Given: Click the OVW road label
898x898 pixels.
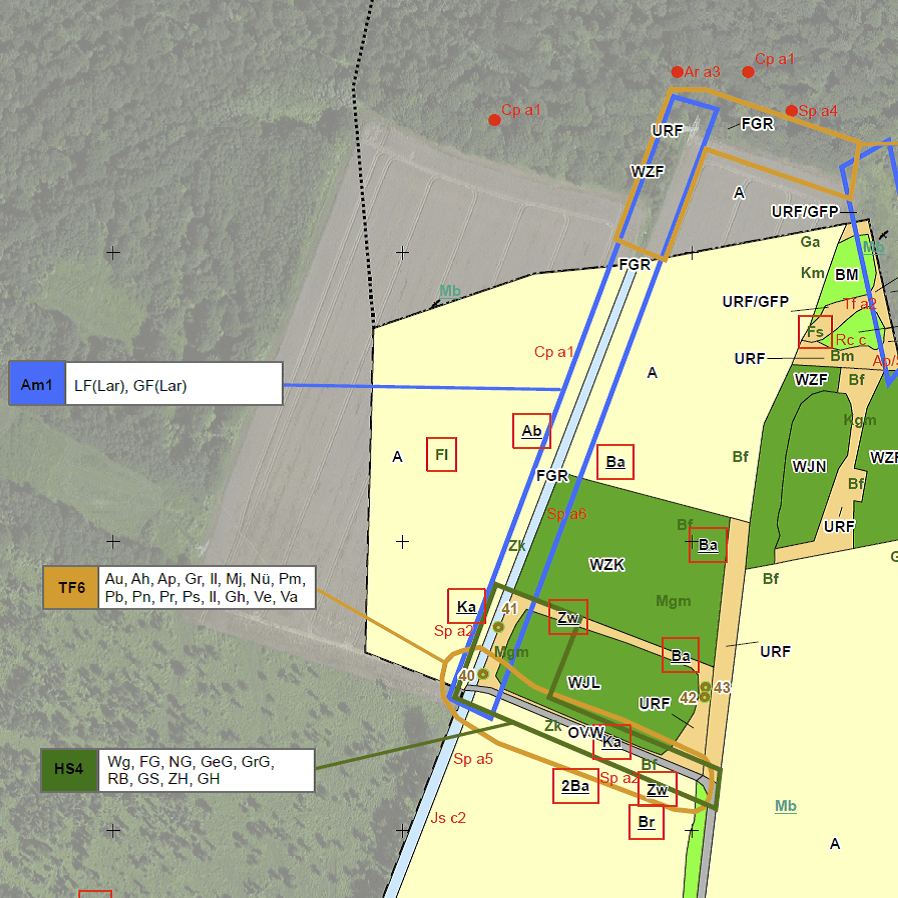Looking at the screenshot, I should point(585,732).
